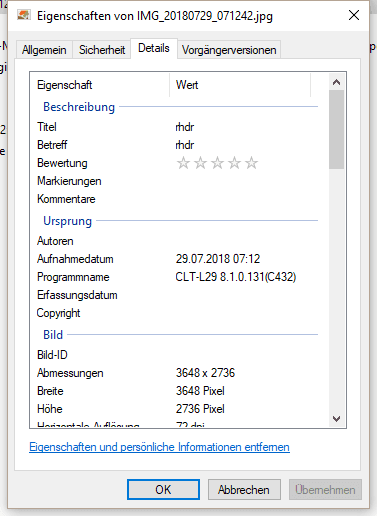Screen dimensions: 377x516
Task: Select the Autoren property label
Action: 55,241
